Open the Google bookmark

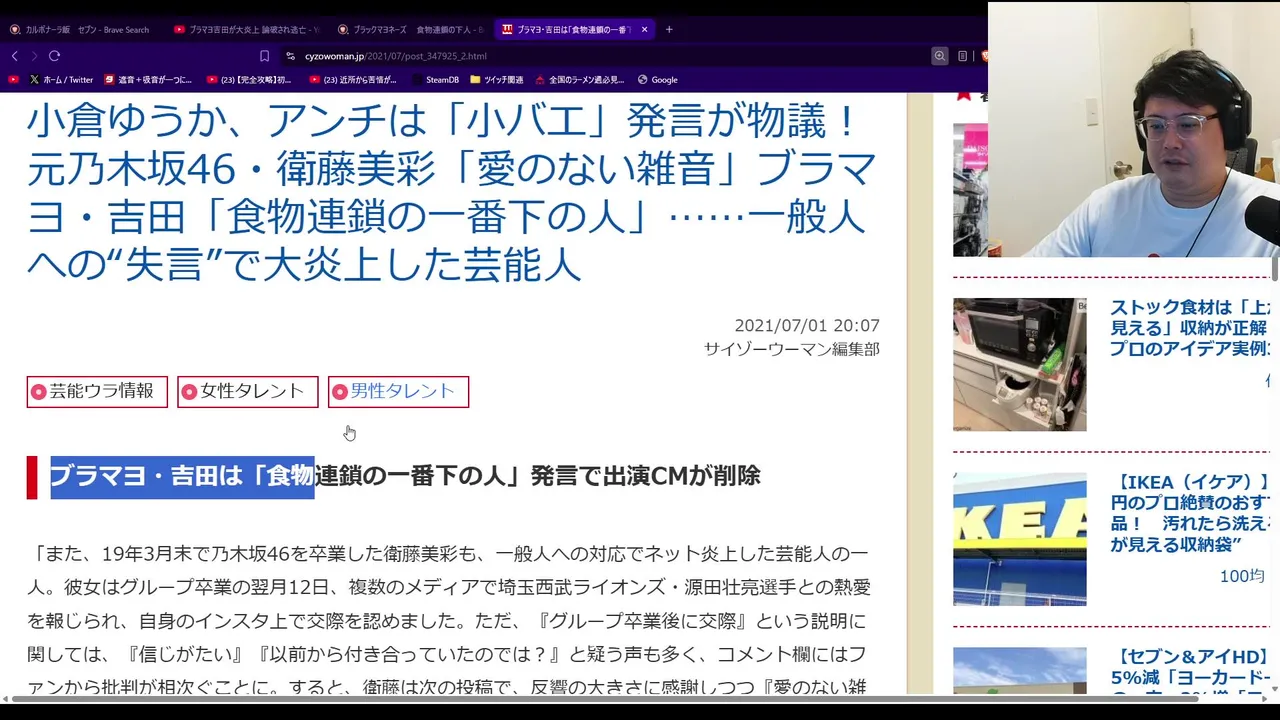657,79
